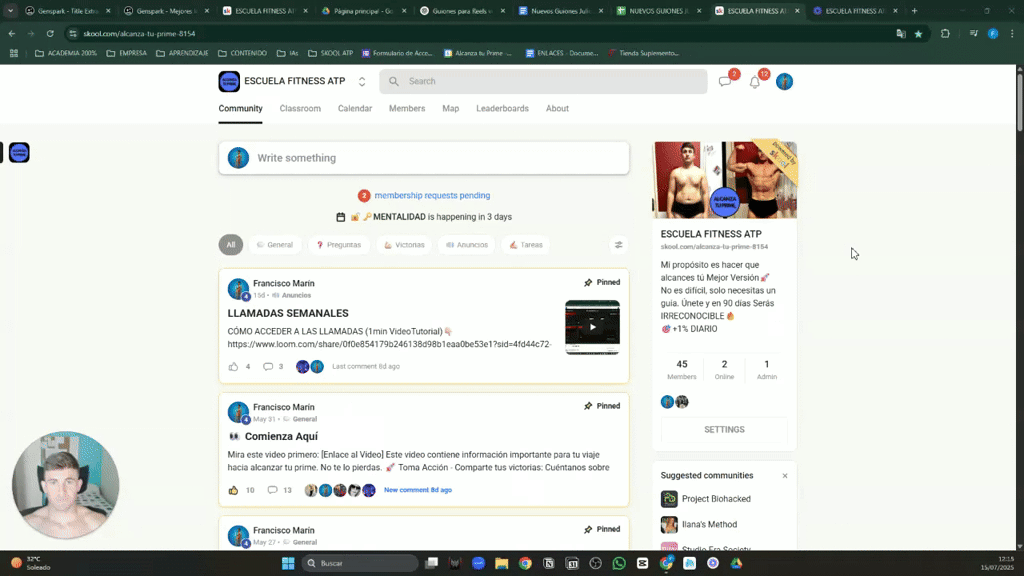The height and width of the screenshot is (576, 1024).
Task: Open the Chrome extensions icon
Action: (x=945, y=34)
